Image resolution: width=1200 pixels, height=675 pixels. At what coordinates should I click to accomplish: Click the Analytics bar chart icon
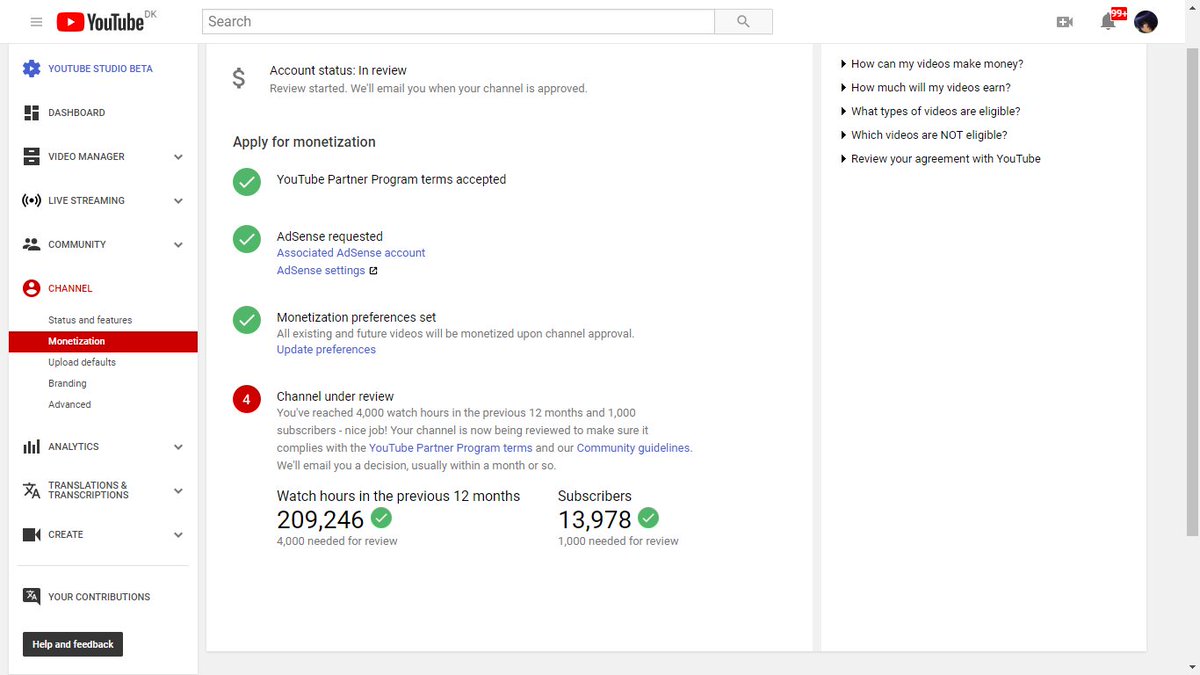click(31, 447)
